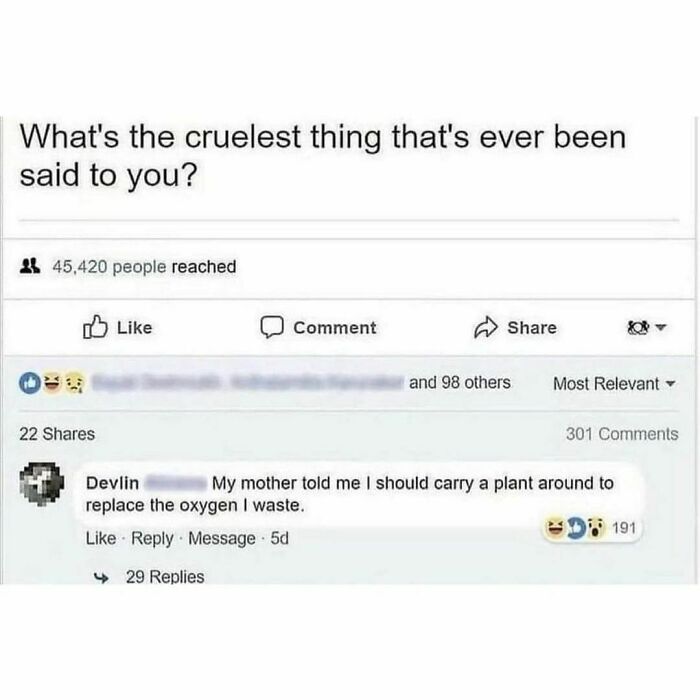Open the profile selector dropdown beside Share
This screenshot has width=700, height=700.
tap(644, 327)
